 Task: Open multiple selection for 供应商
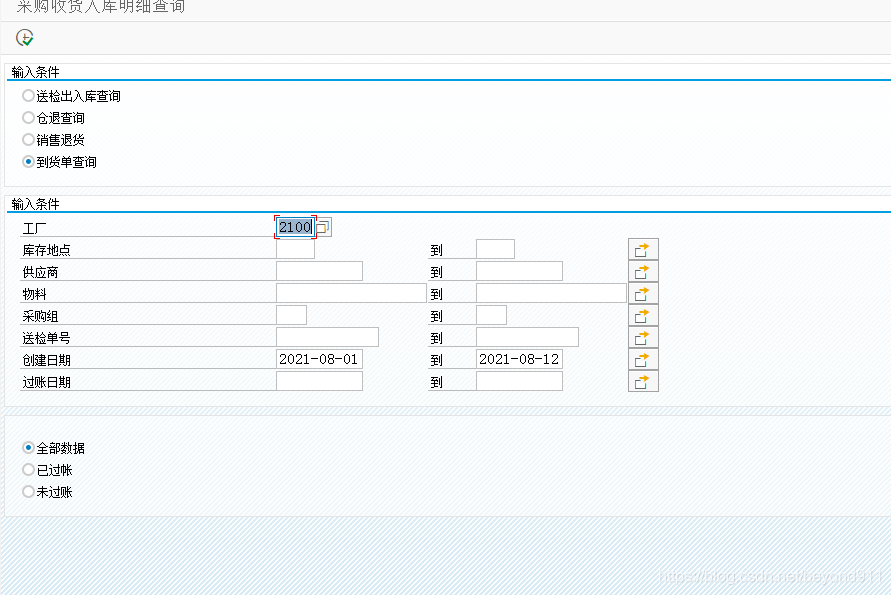click(x=643, y=270)
